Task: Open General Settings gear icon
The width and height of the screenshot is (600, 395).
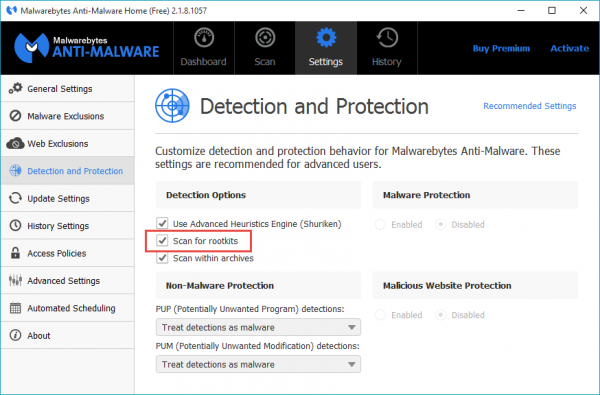Action: point(16,88)
